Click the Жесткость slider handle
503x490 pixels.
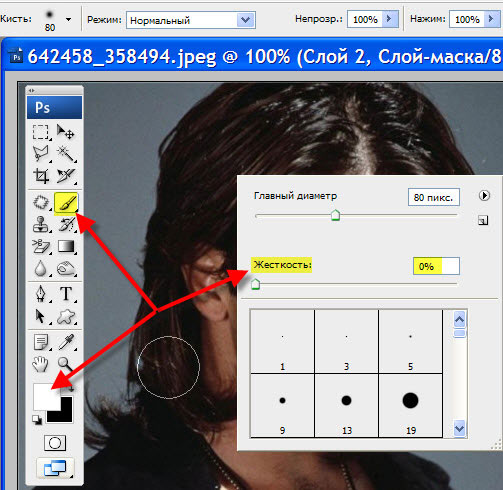click(x=255, y=284)
